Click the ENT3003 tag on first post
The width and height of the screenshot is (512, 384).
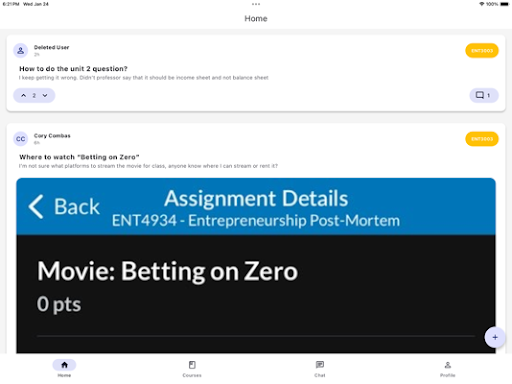point(482,51)
